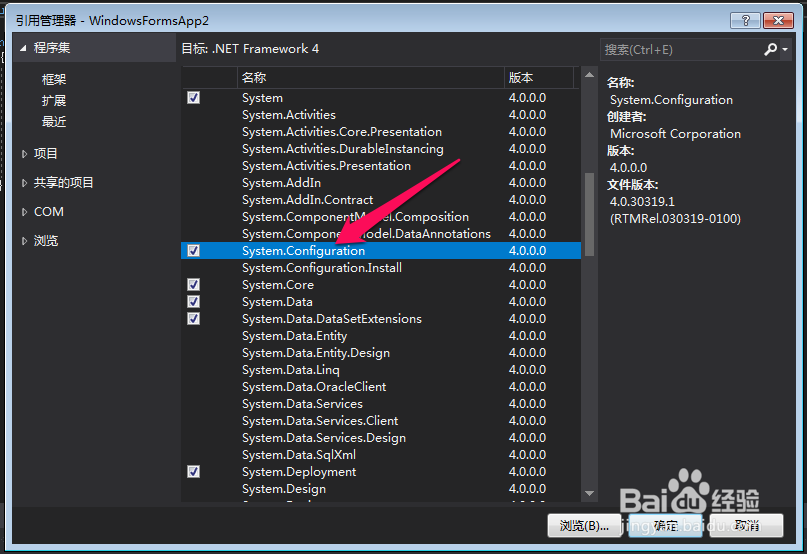Select System.Data.Entity.Design row
807x554 pixels.
[381, 353]
